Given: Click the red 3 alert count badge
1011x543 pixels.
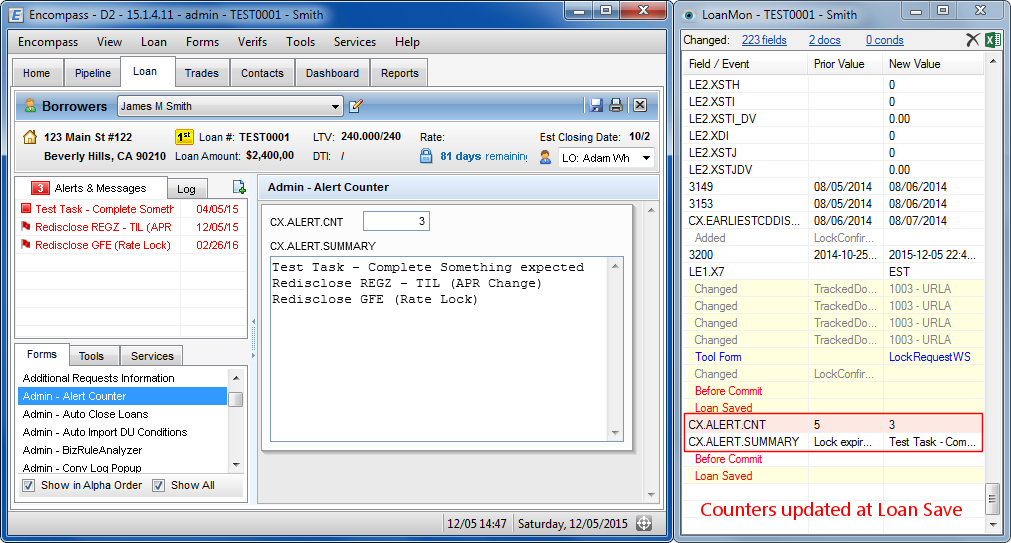Looking at the screenshot, I should (40, 188).
